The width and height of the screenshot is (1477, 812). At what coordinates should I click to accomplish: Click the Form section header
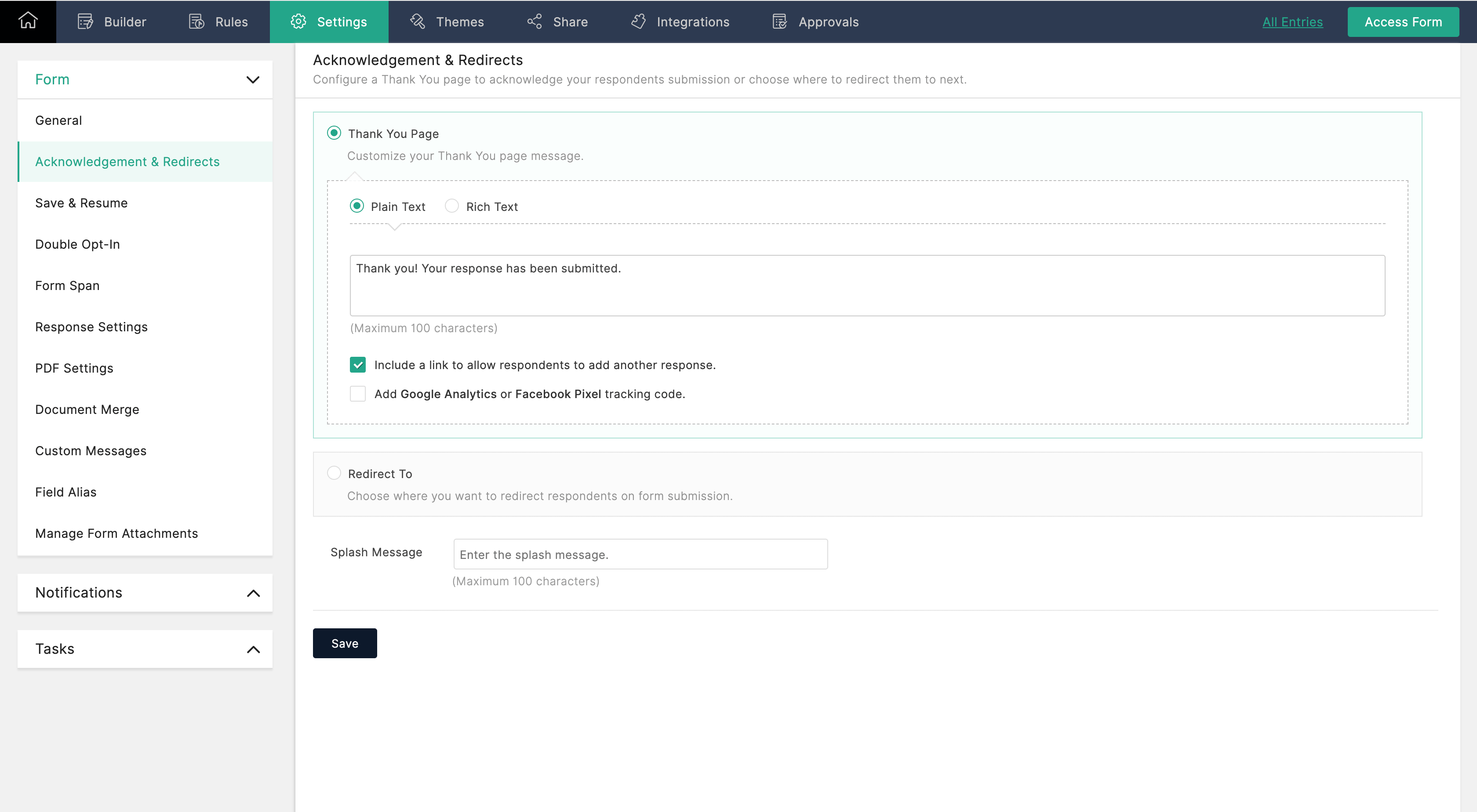click(x=145, y=80)
